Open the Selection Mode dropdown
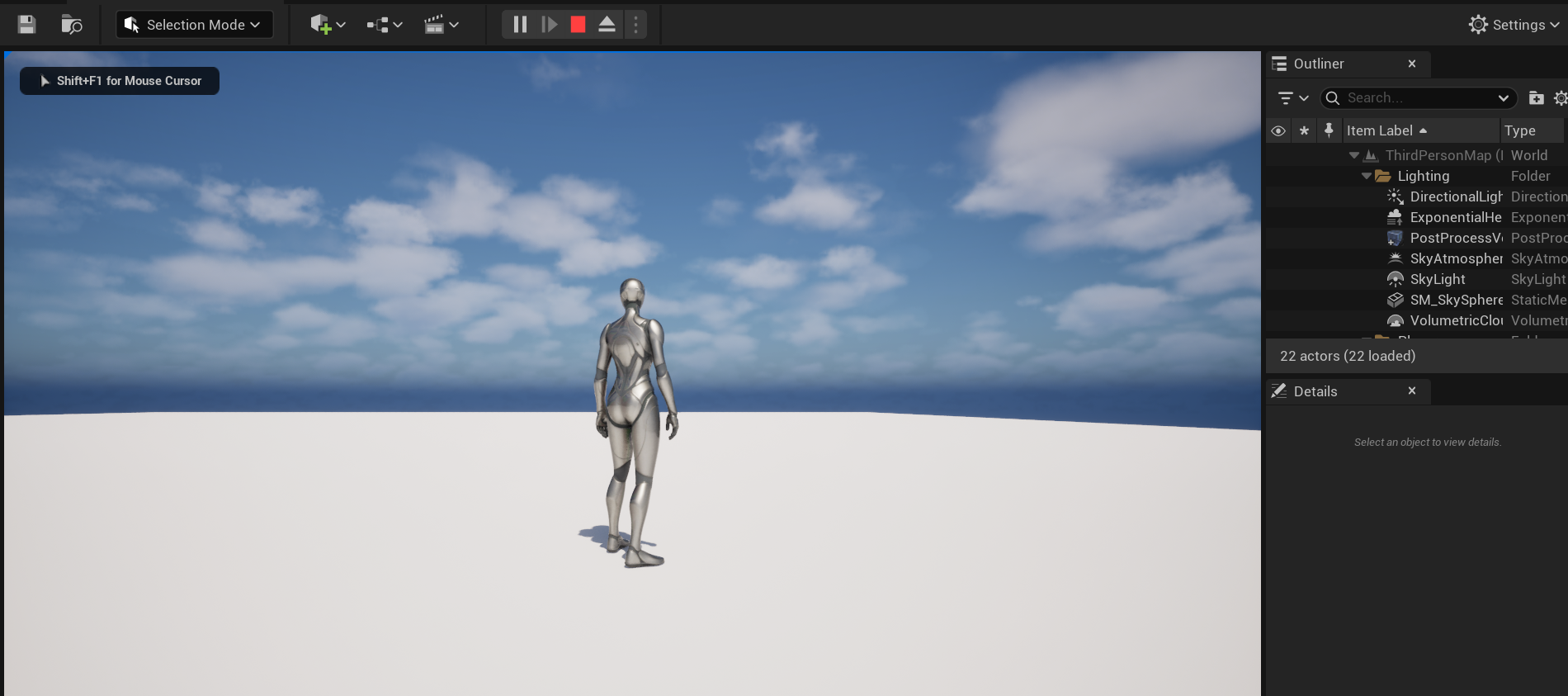Viewport: 1568px width, 696px height. pyautogui.click(x=194, y=25)
